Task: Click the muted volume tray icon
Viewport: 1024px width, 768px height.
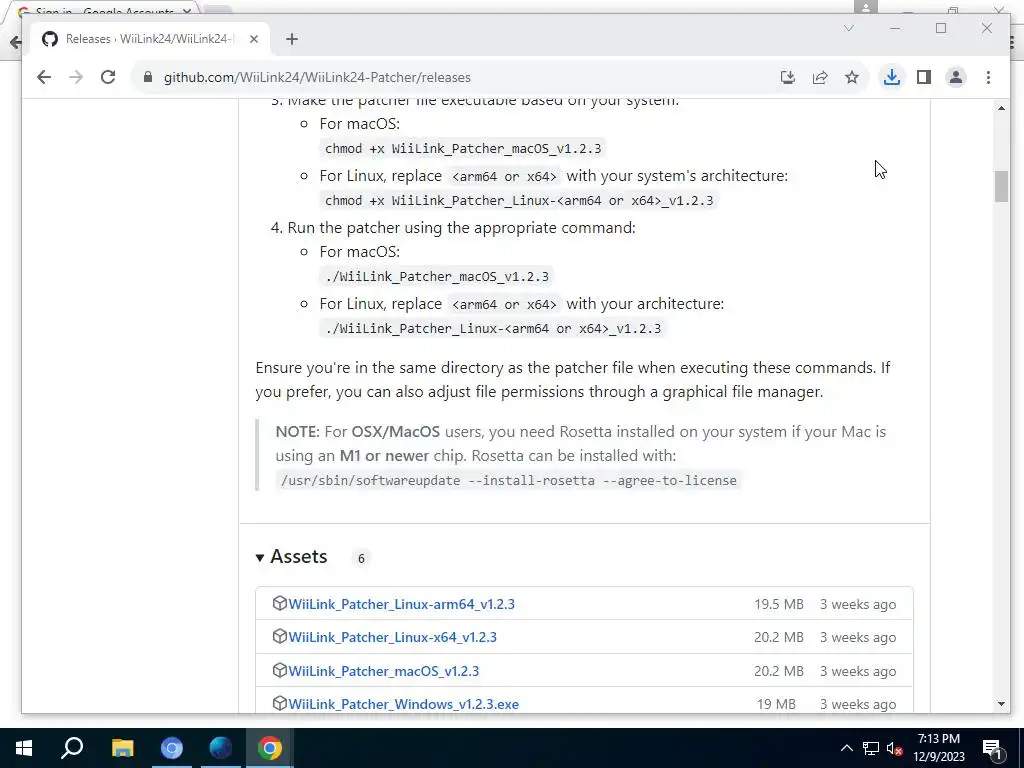Action: point(895,748)
